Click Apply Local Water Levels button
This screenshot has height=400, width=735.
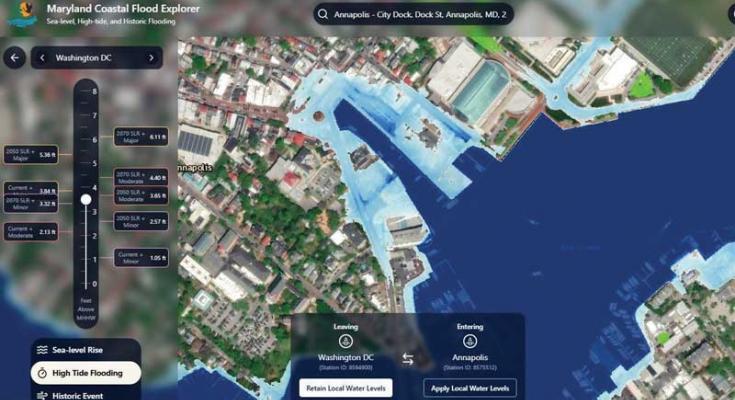469,387
